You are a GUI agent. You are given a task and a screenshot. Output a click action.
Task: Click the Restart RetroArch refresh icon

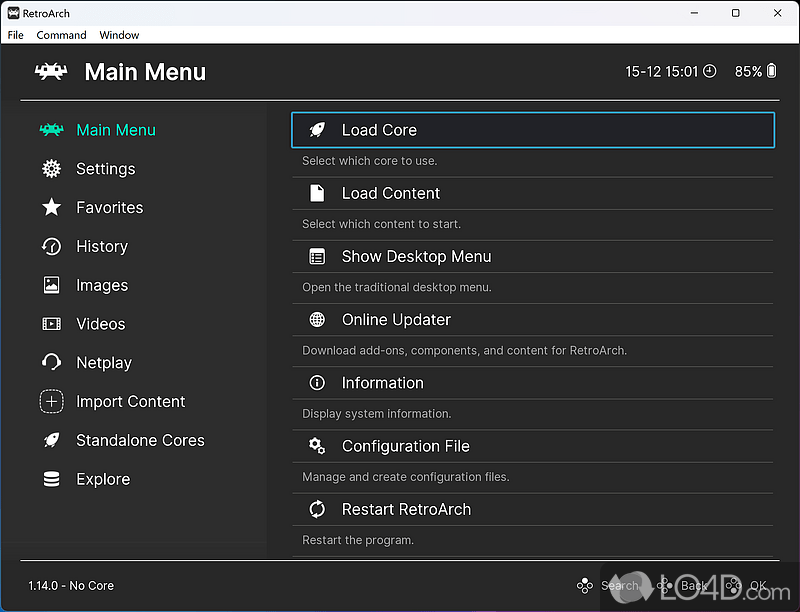317,509
